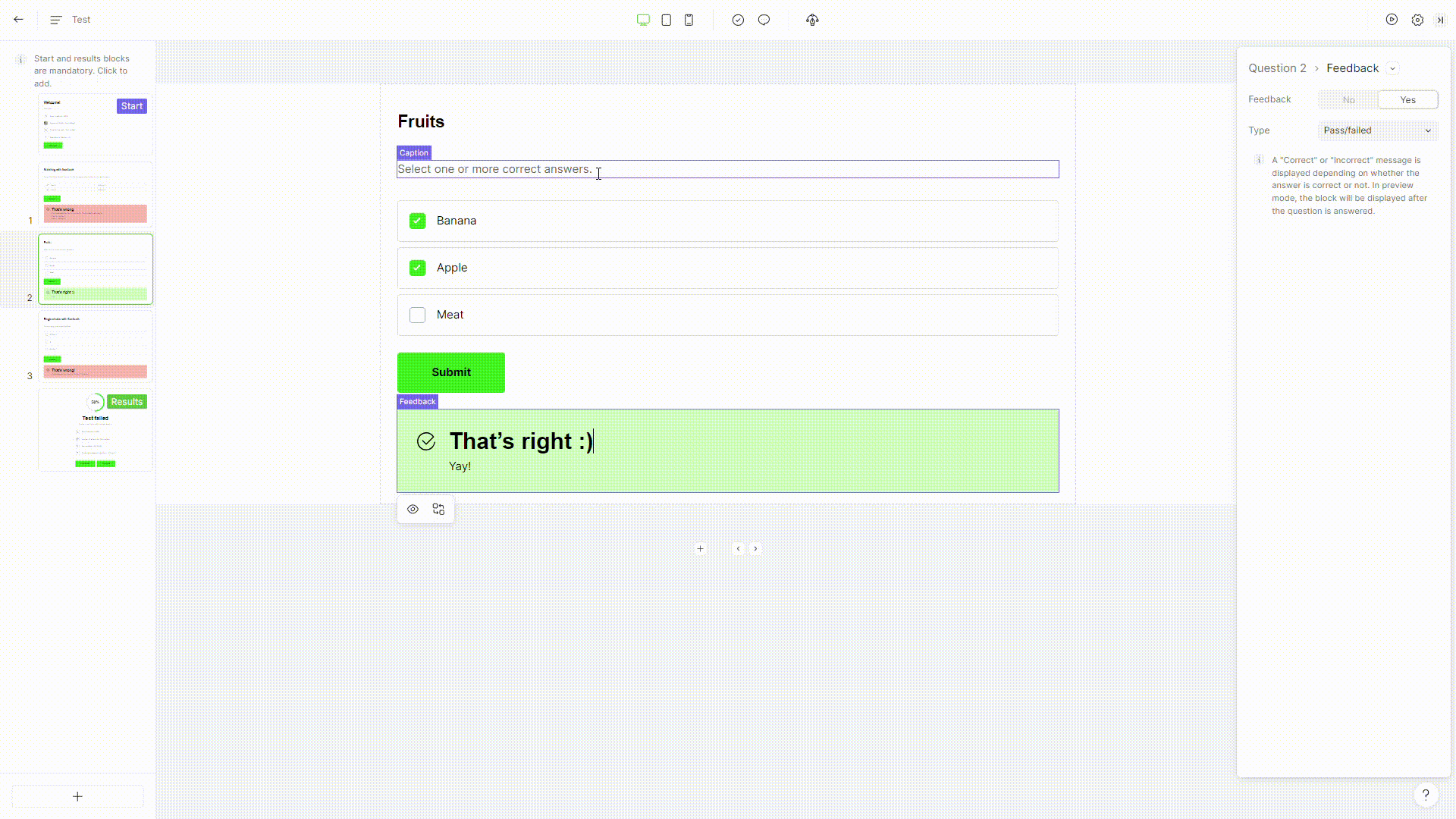Expand the Feedback breadcrumb dropdown arrow
The width and height of the screenshot is (1456, 819).
(1392, 68)
